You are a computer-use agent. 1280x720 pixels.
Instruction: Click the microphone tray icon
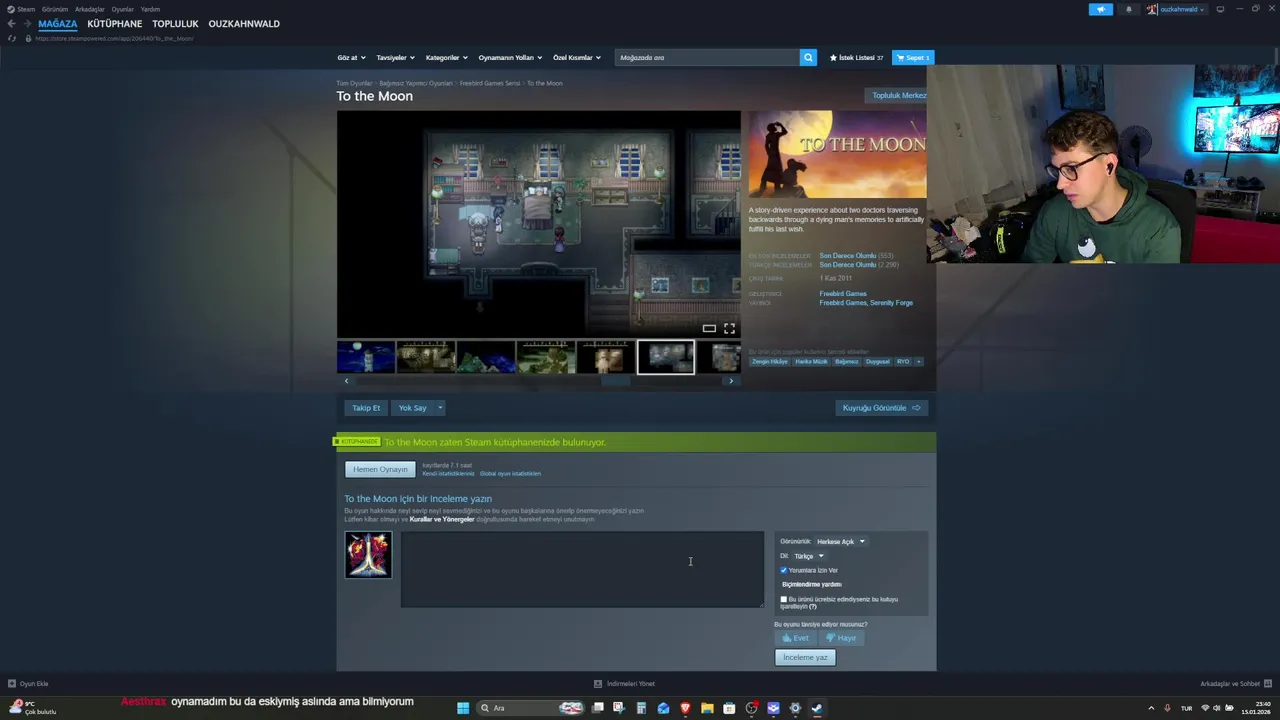click(1167, 708)
